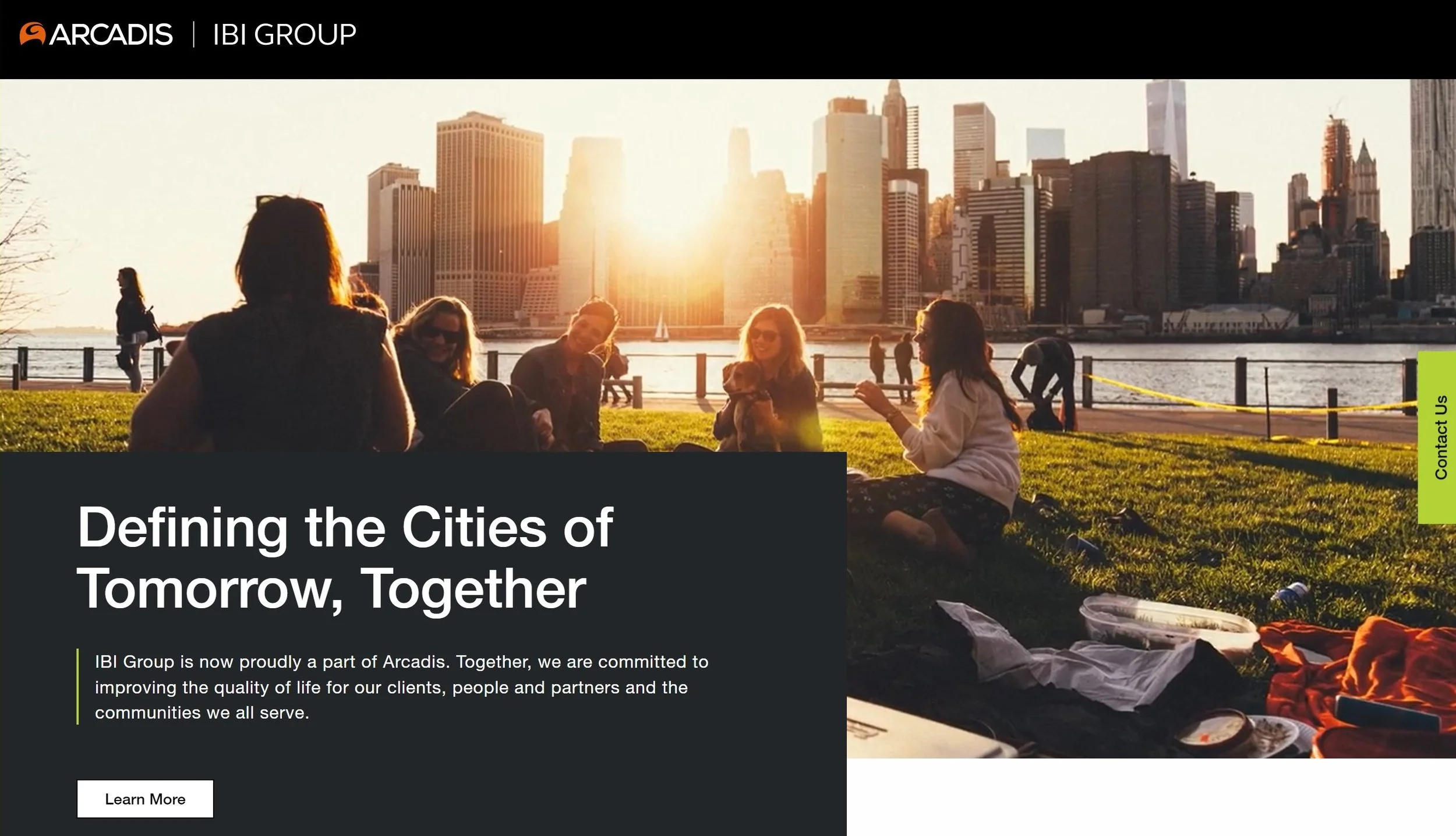Viewport: 1456px width, 836px height.
Task: Click the tall One World Trade Center tower
Action: click(1167, 128)
